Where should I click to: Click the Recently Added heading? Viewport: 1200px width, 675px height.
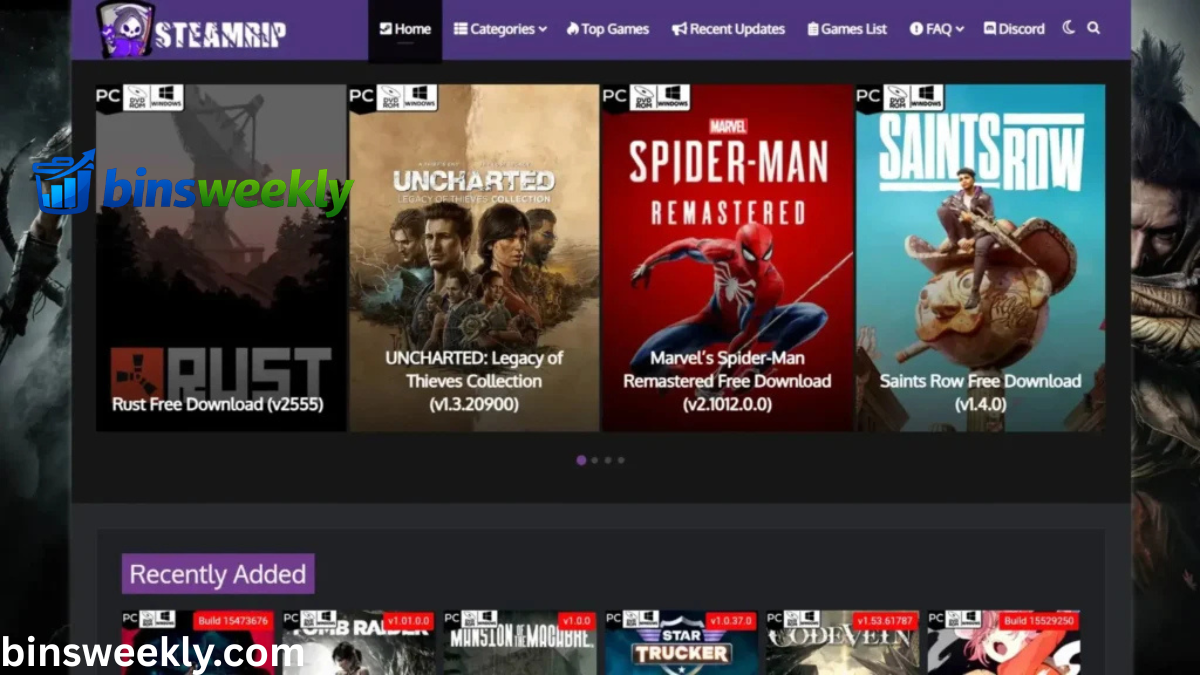[218, 574]
